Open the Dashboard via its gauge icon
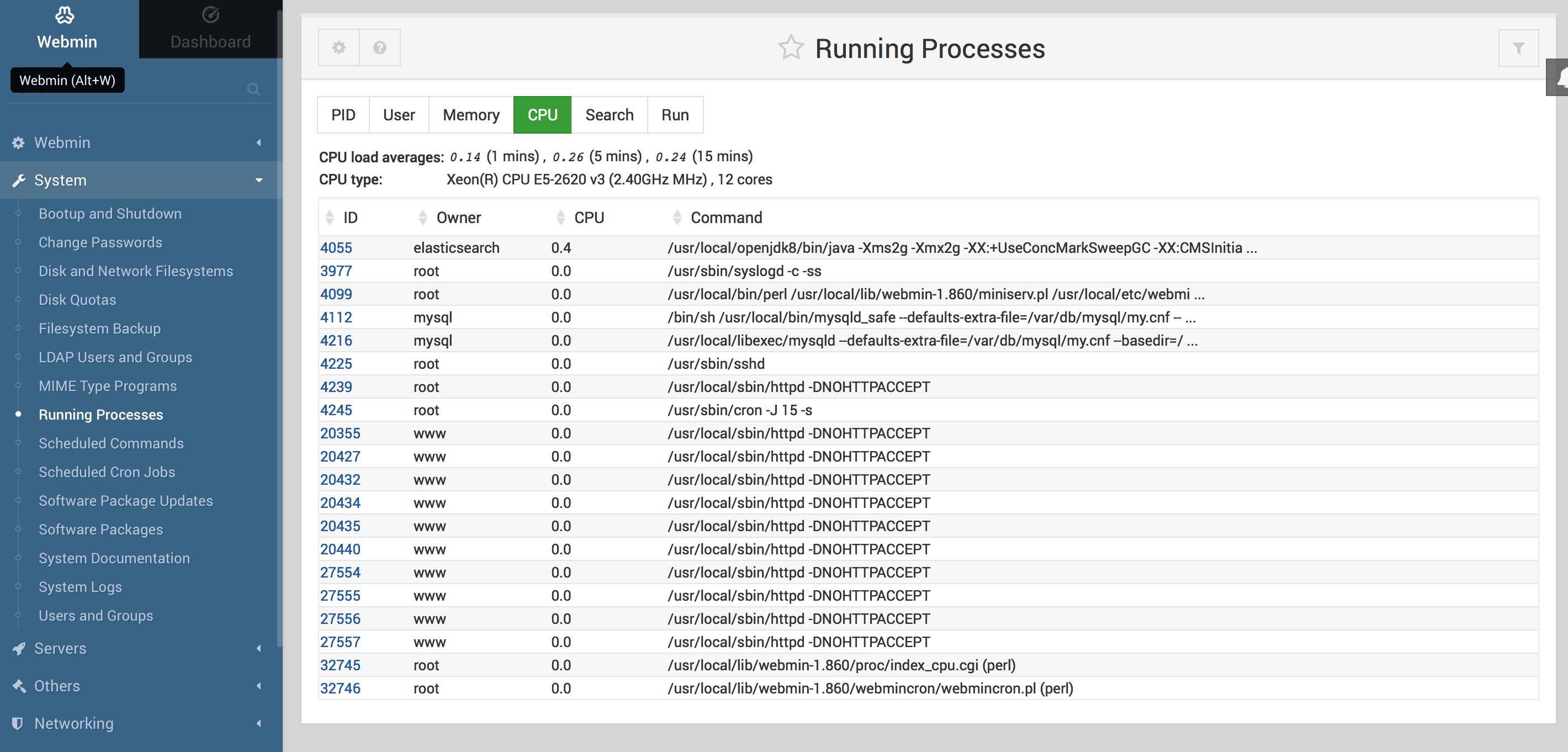 click(x=210, y=14)
